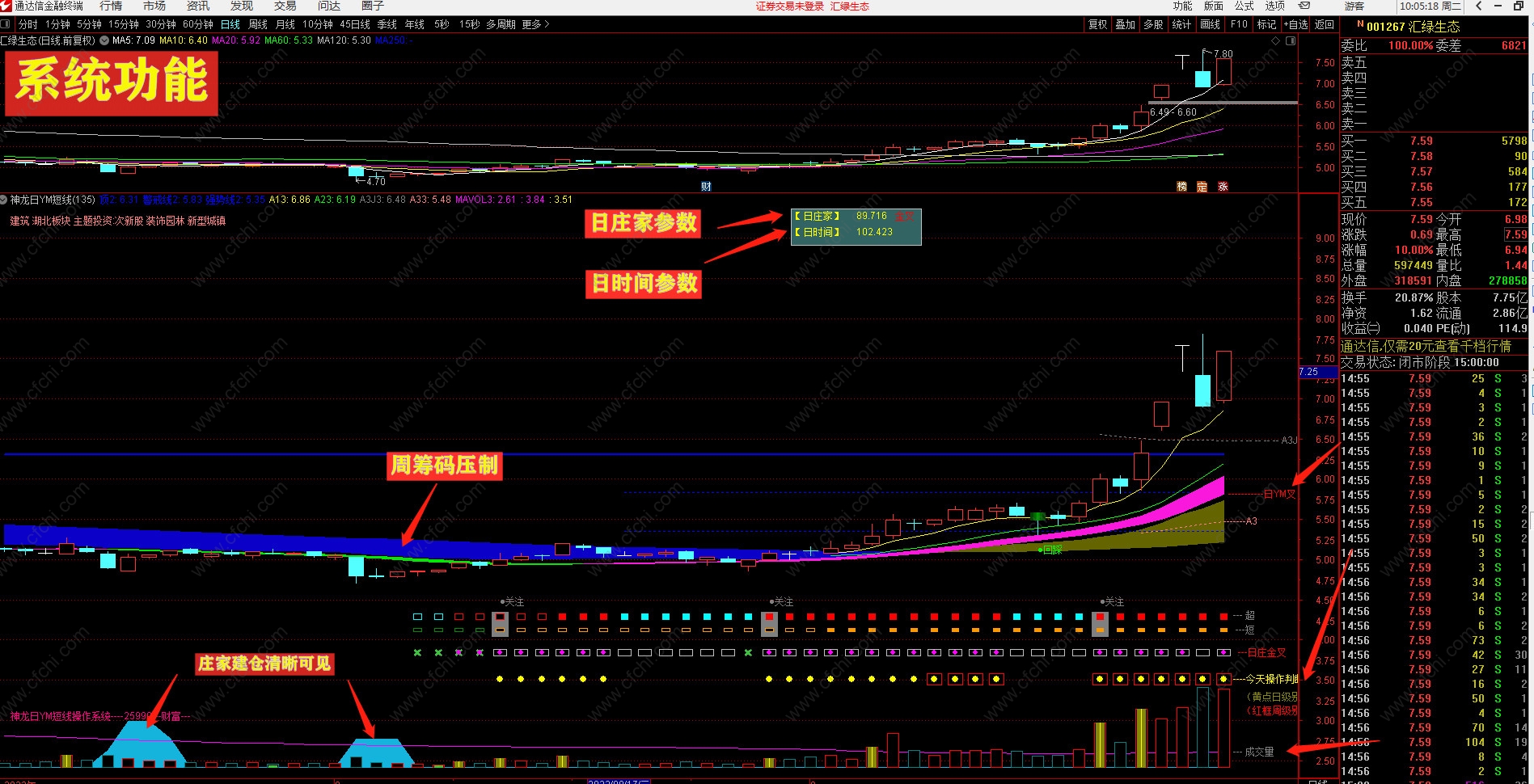The image size is (1534, 784).
Task: Click the 001267 汇绿生态 stock title
Action: [x=1414, y=27]
